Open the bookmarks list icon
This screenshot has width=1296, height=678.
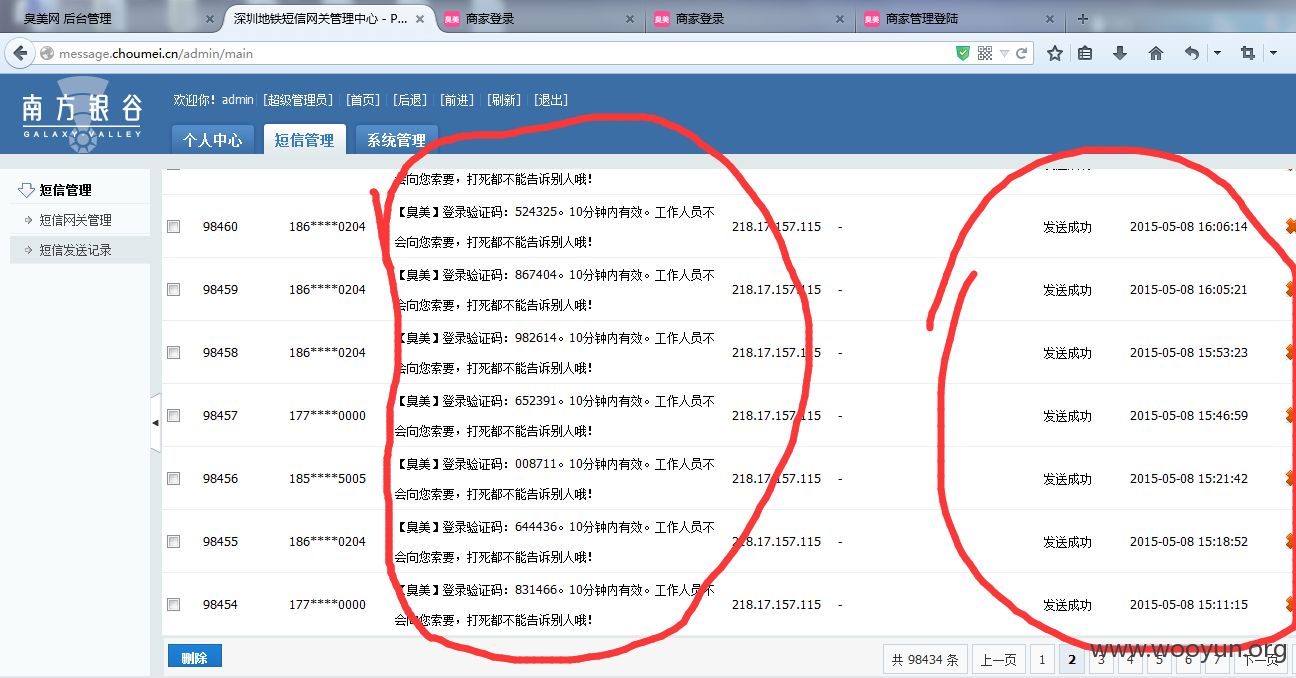[x=1085, y=53]
